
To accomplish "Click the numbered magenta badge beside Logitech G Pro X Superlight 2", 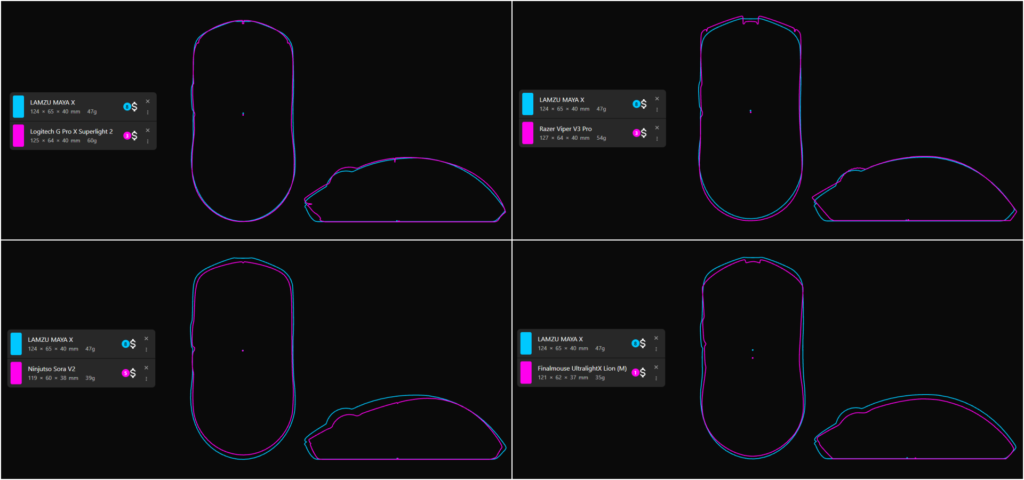I will 127,136.
